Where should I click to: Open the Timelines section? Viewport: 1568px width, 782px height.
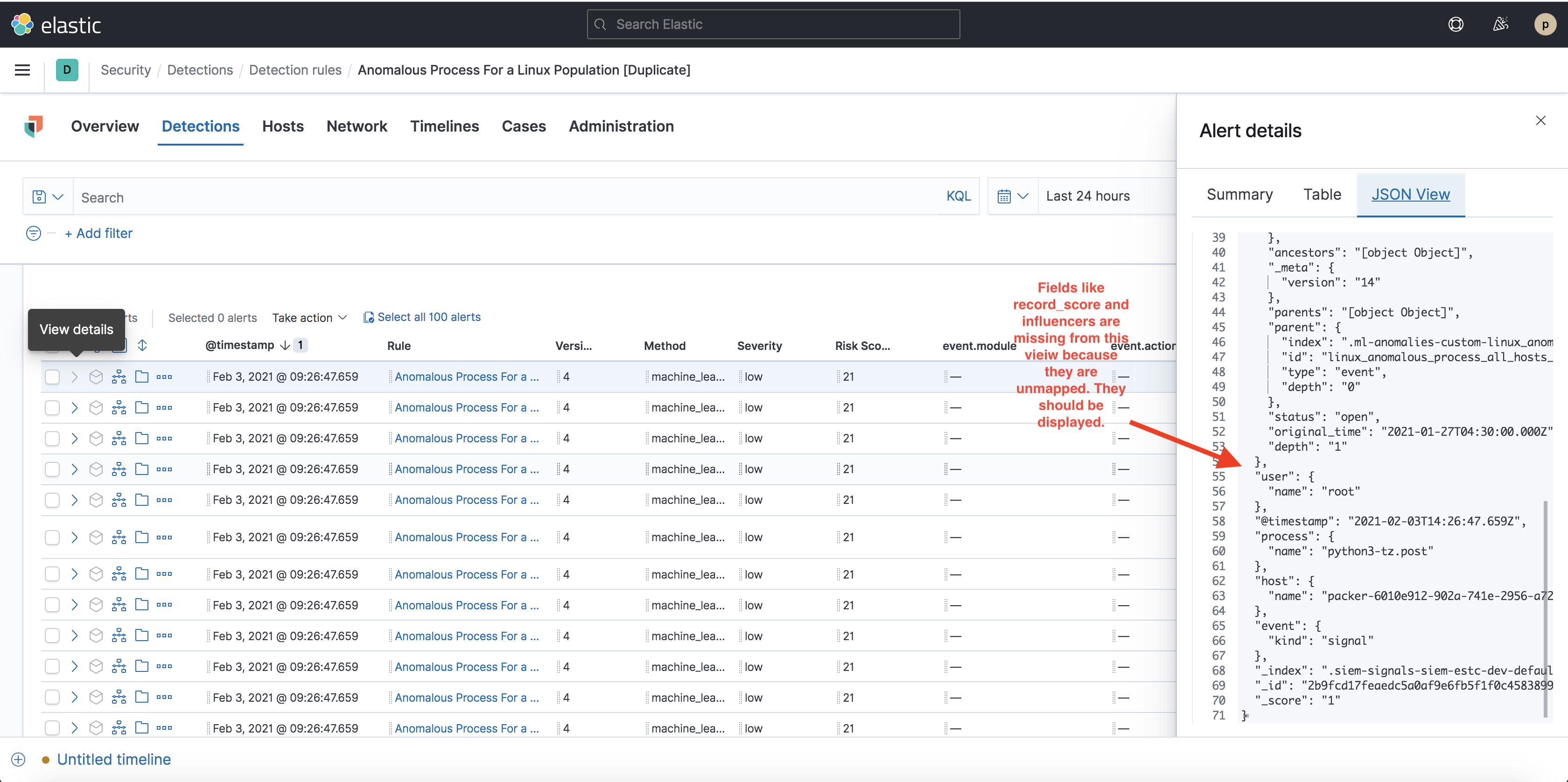pos(445,126)
